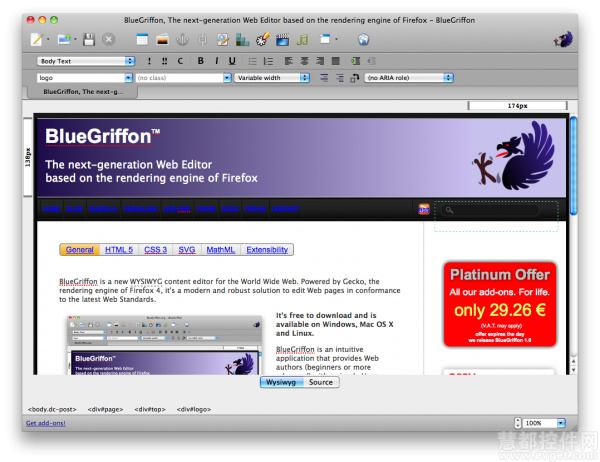The width and height of the screenshot is (600, 462).
Task: Select div#logo in the structure breadcrumb
Action: coord(194,409)
